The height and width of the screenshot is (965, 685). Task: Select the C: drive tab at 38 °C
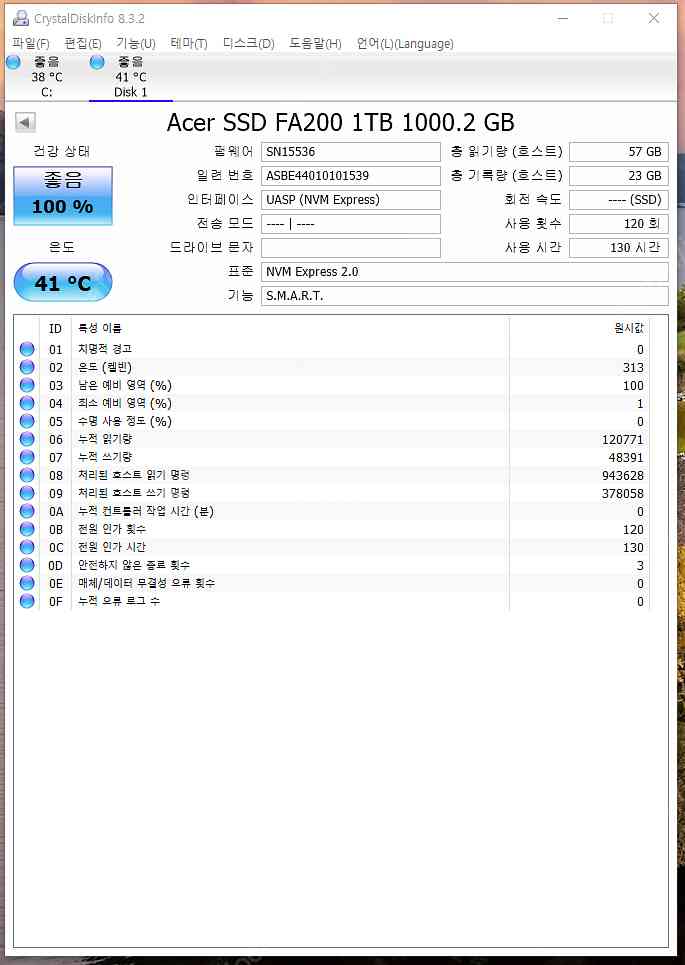point(46,76)
